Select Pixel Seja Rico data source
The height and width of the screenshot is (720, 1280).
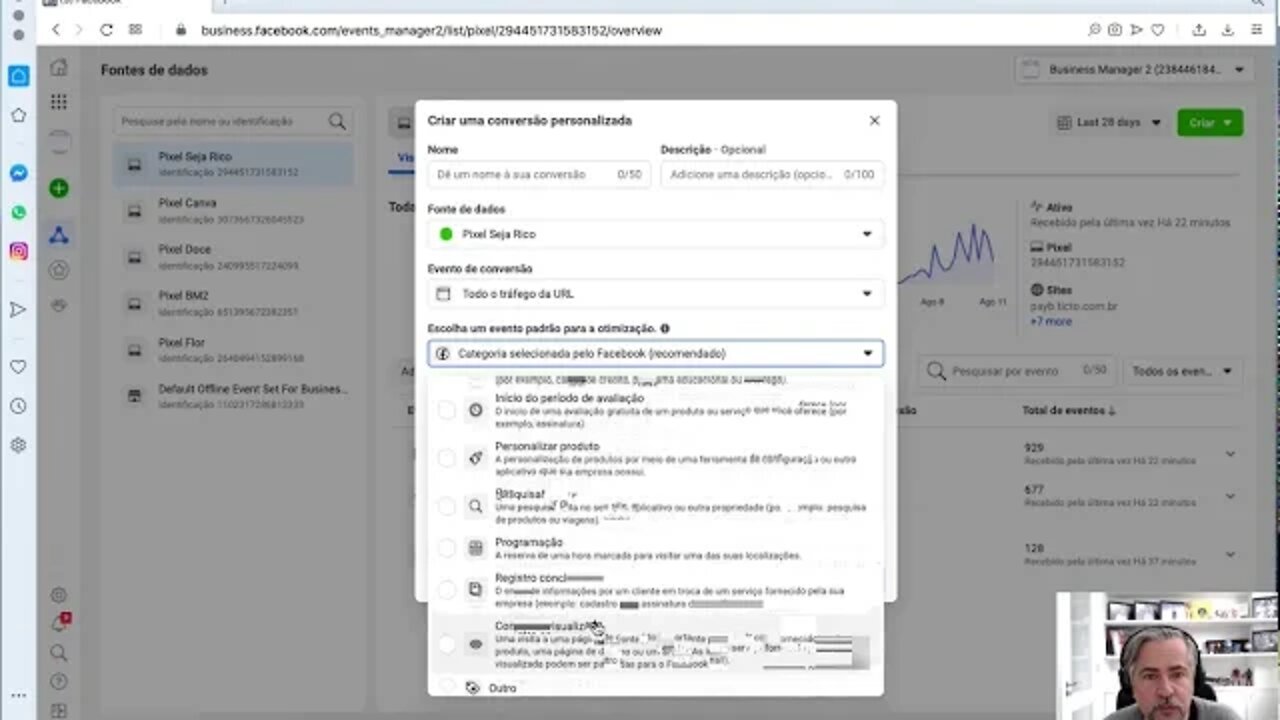click(232, 164)
